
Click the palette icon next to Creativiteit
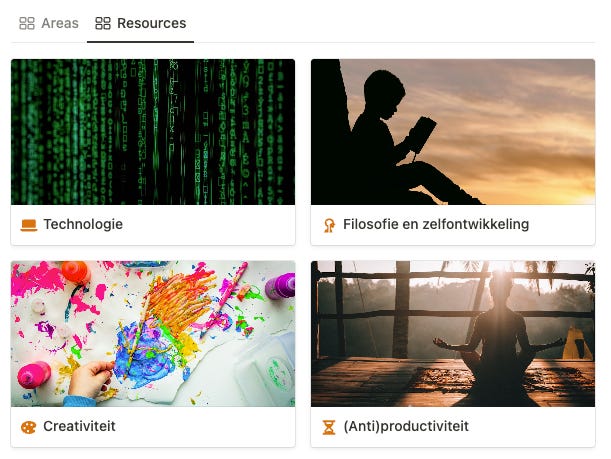28,427
